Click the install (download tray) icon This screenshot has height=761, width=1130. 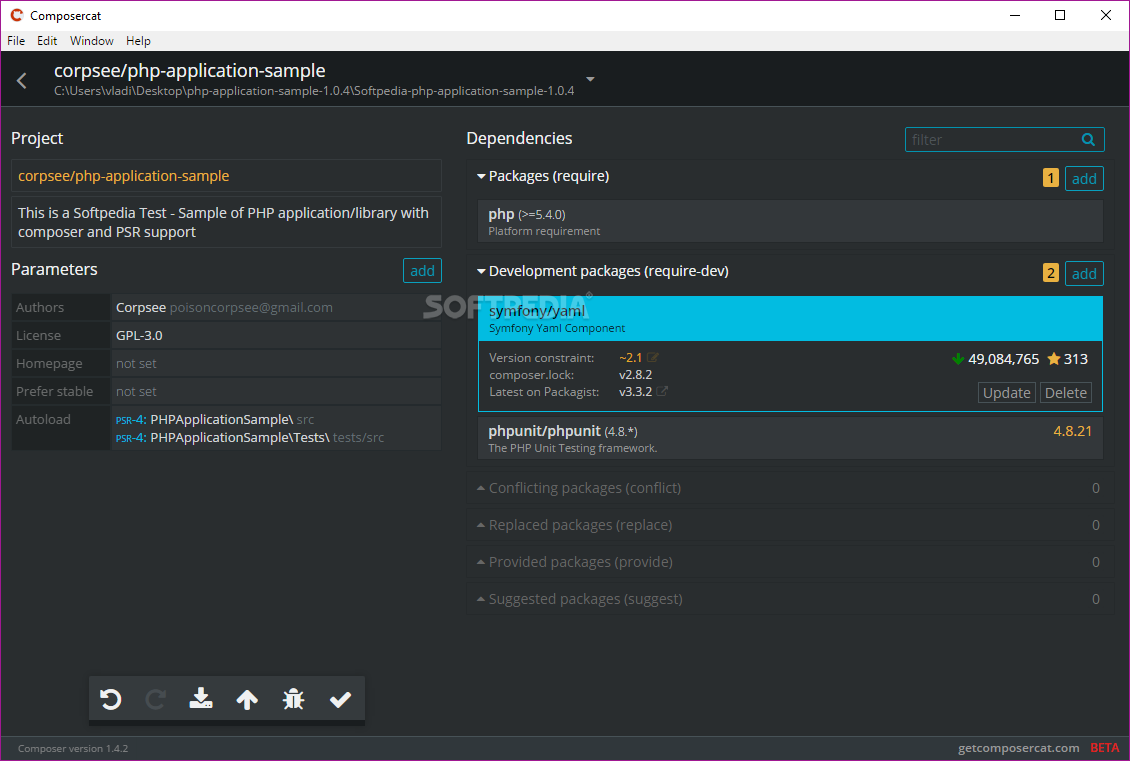pos(201,699)
